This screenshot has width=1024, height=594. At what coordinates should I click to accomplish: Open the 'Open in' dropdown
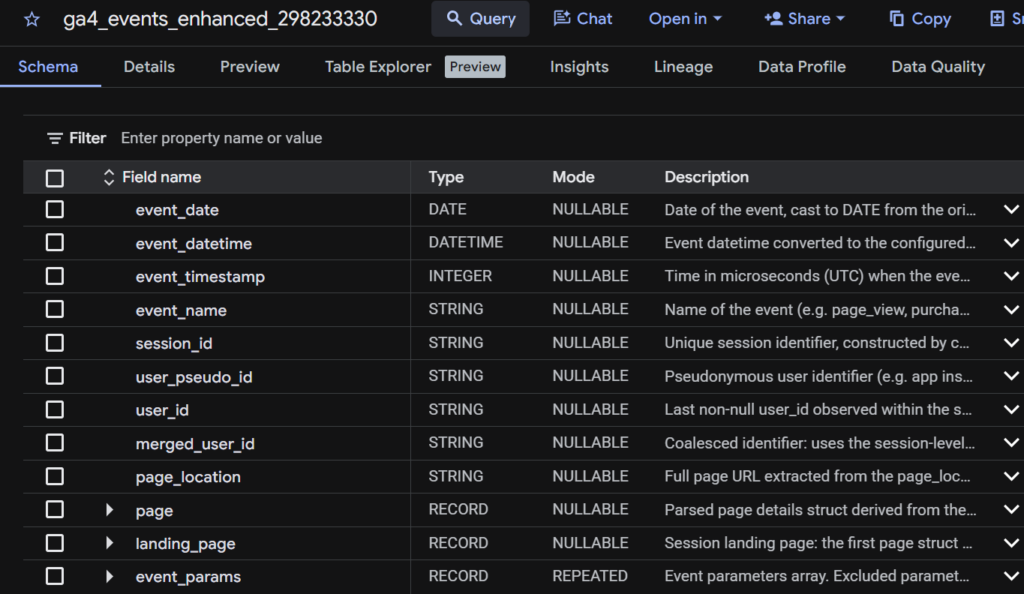click(x=685, y=19)
